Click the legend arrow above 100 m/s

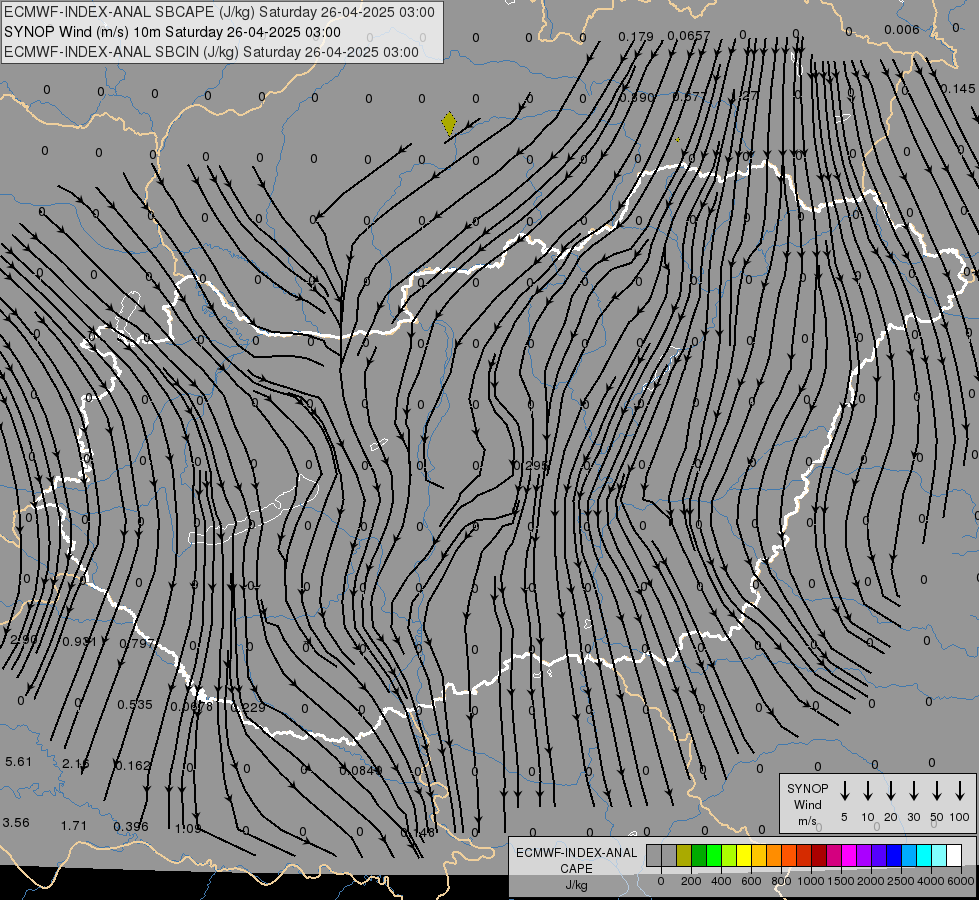[x=960, y=791]
